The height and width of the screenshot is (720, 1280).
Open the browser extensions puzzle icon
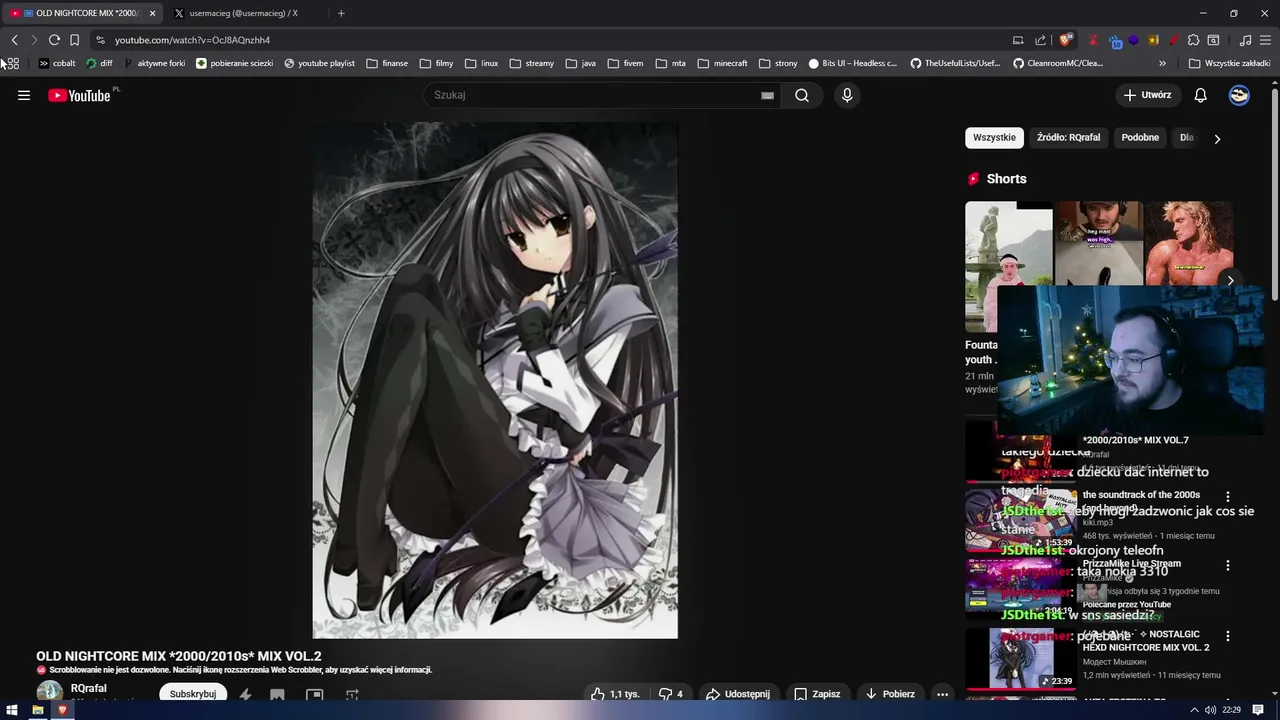coord(1193,40)
